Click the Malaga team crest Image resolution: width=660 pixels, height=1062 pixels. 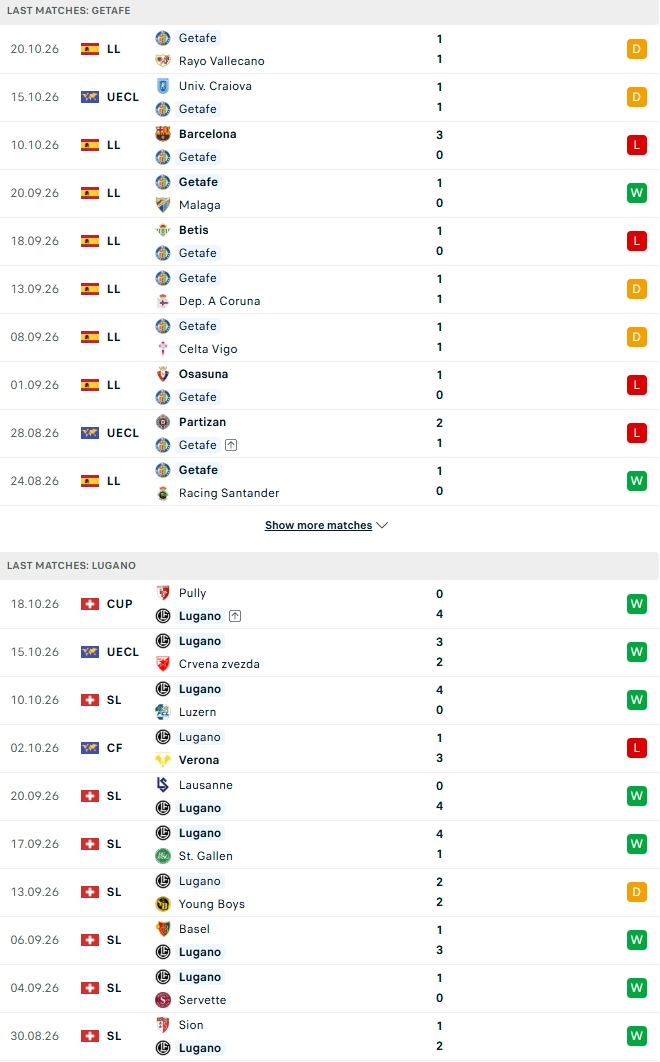coord(163,205)
